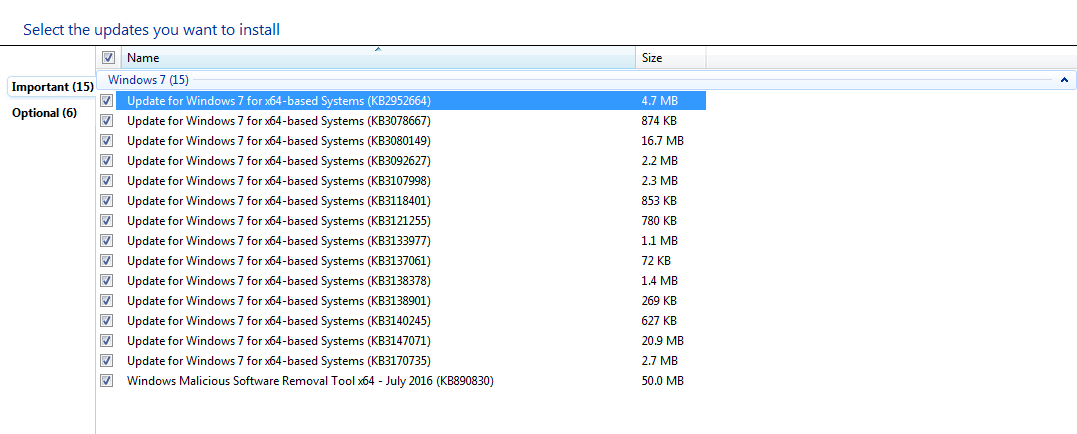
Task: Sort list by Size column header
Action: (x=669, y=58)
